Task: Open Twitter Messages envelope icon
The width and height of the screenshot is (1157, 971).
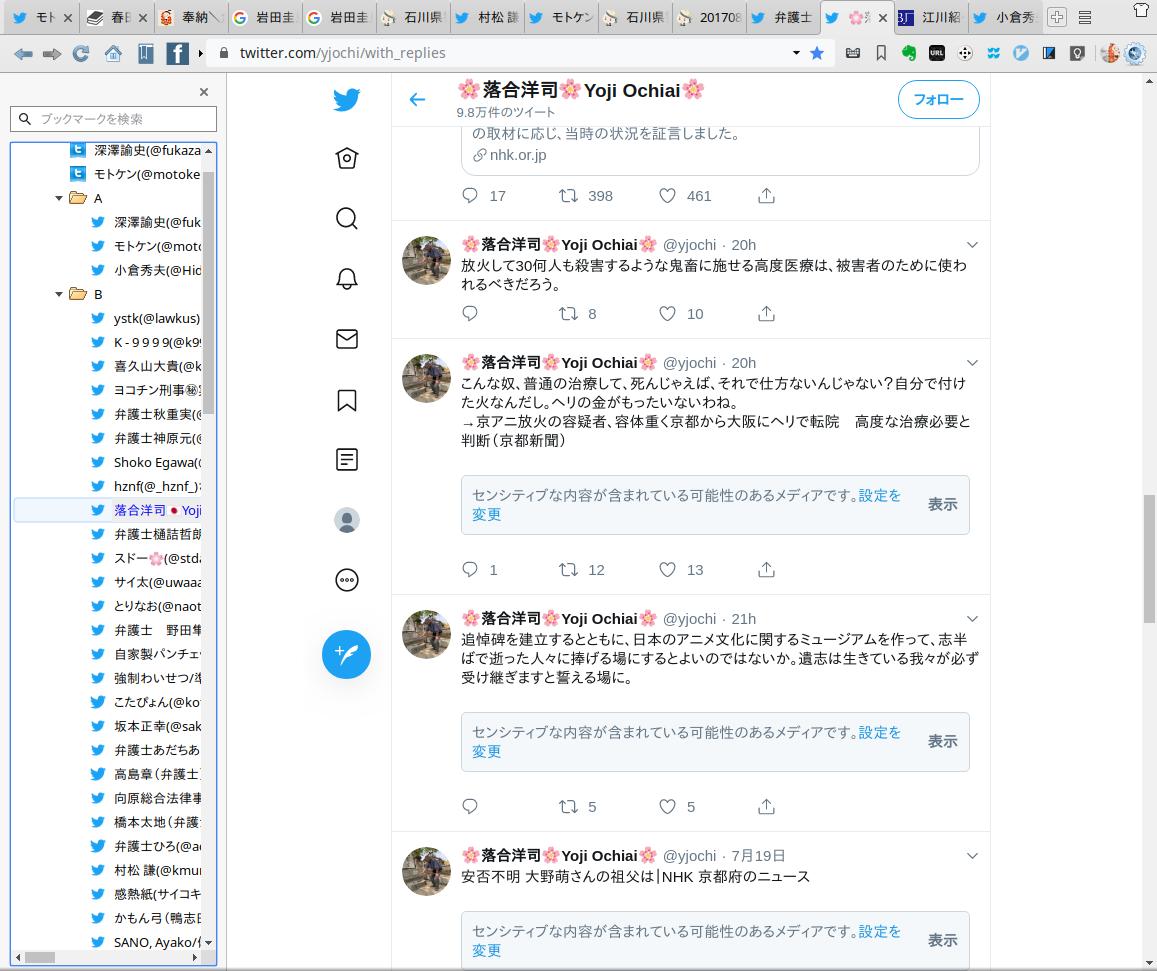Action: point(347,339)
